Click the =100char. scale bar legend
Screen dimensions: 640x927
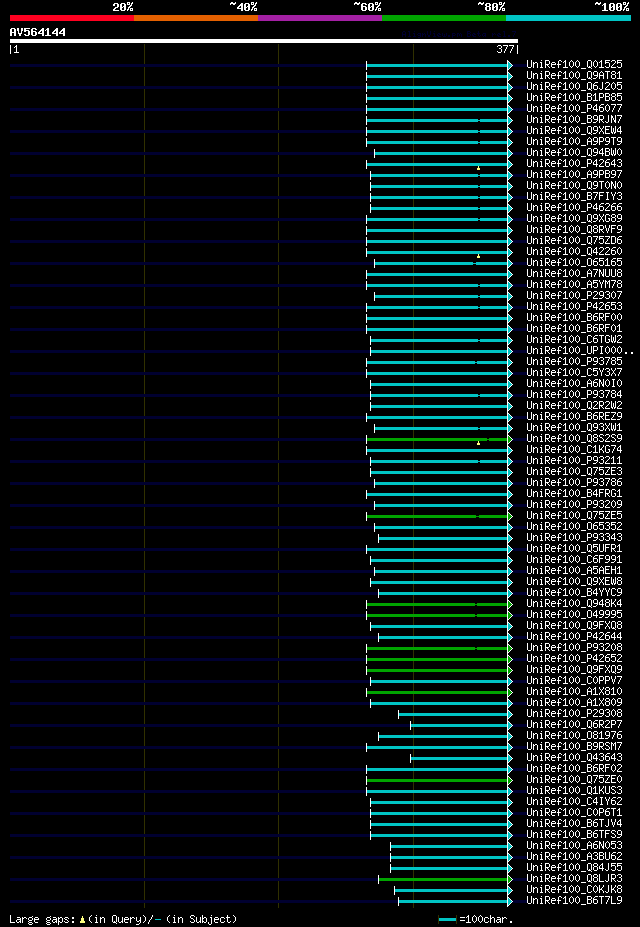(476, 919)
